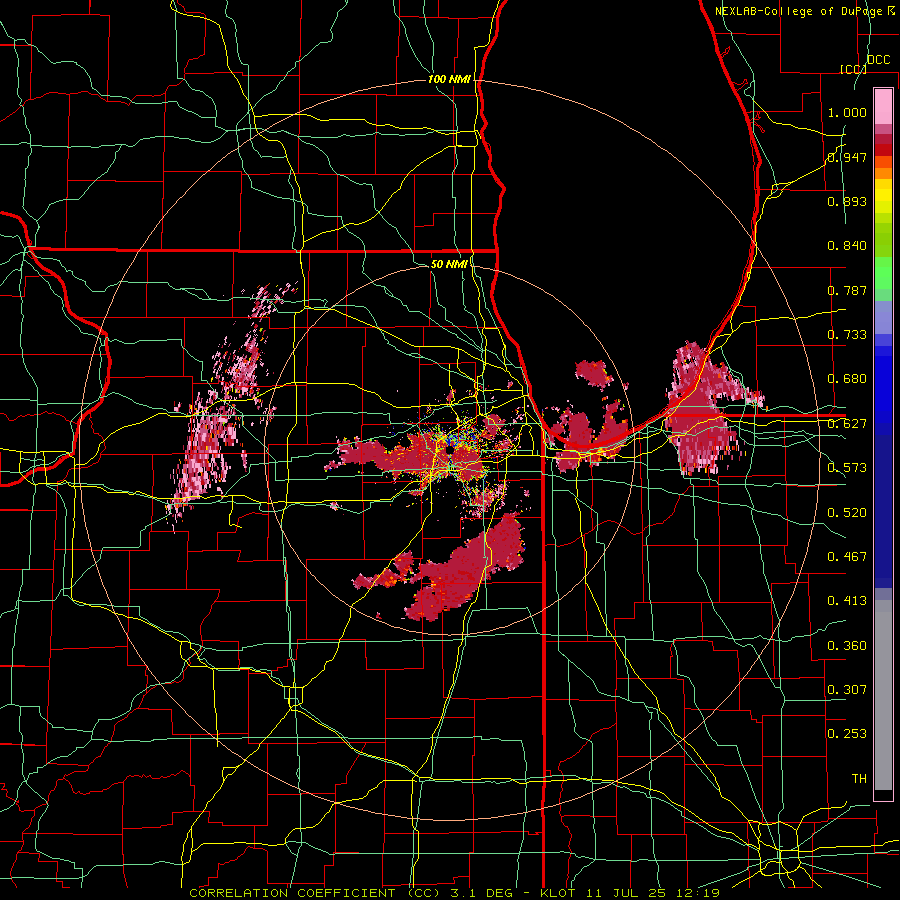Image resolution: width=900 pixels, height=900 pixels.
Task: Click the 0.413 scale value
Action: (x=847, y=601)
